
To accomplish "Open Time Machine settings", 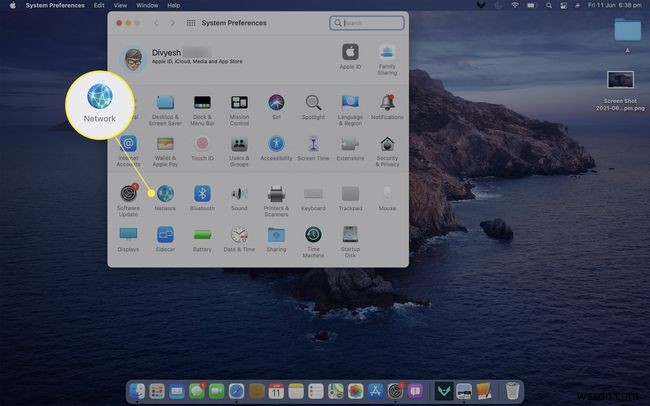I will pyautogui.click(x=313, y=235).
